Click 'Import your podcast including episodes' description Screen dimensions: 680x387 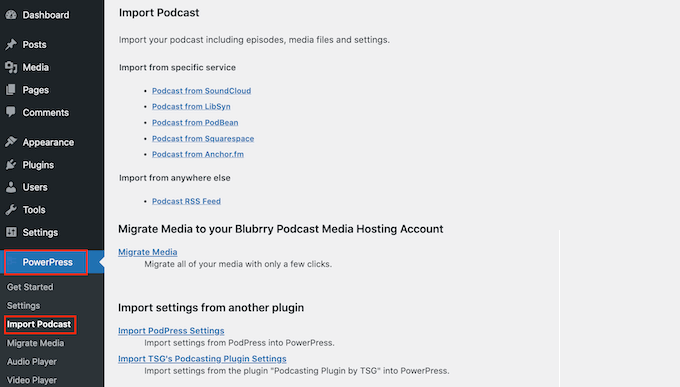254,40
